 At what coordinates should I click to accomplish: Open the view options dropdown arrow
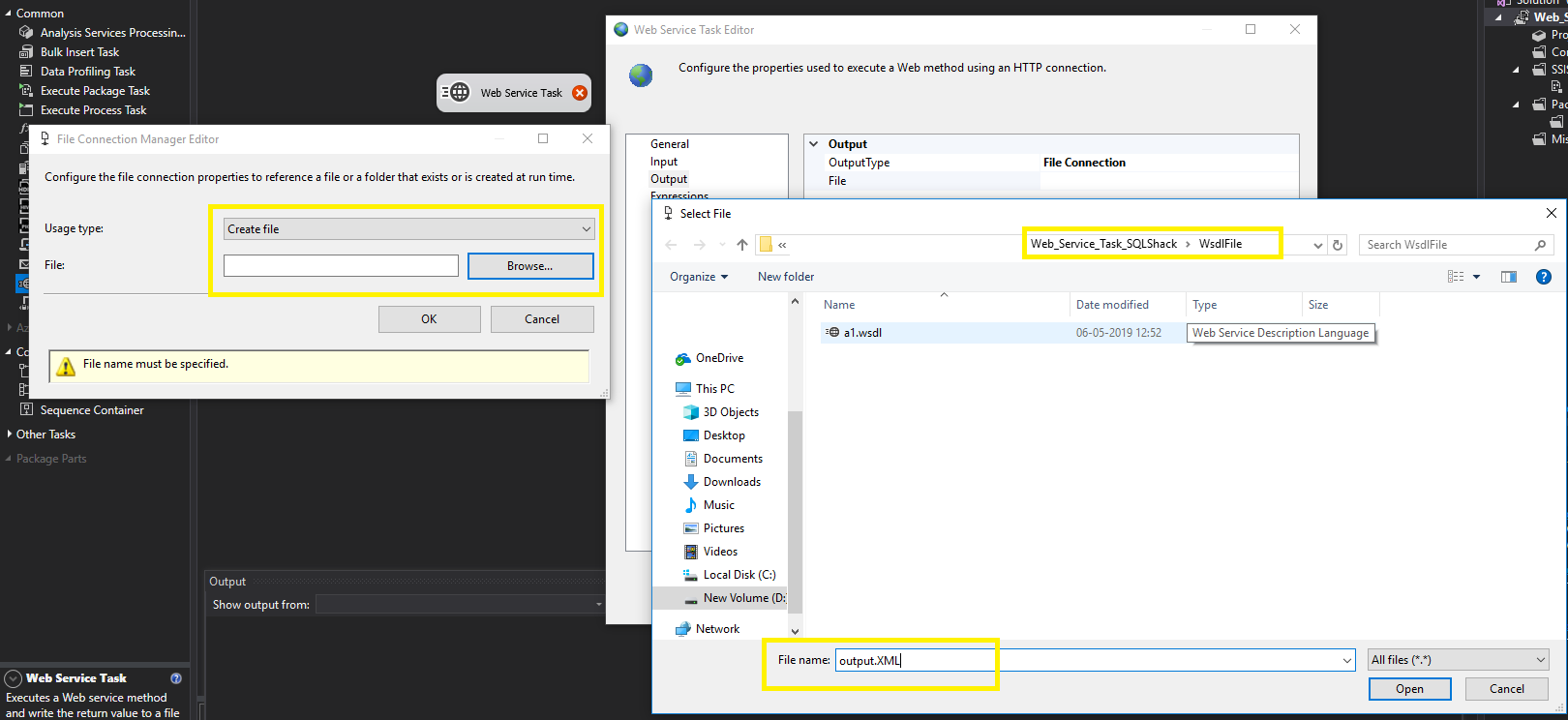point(1476,277)
